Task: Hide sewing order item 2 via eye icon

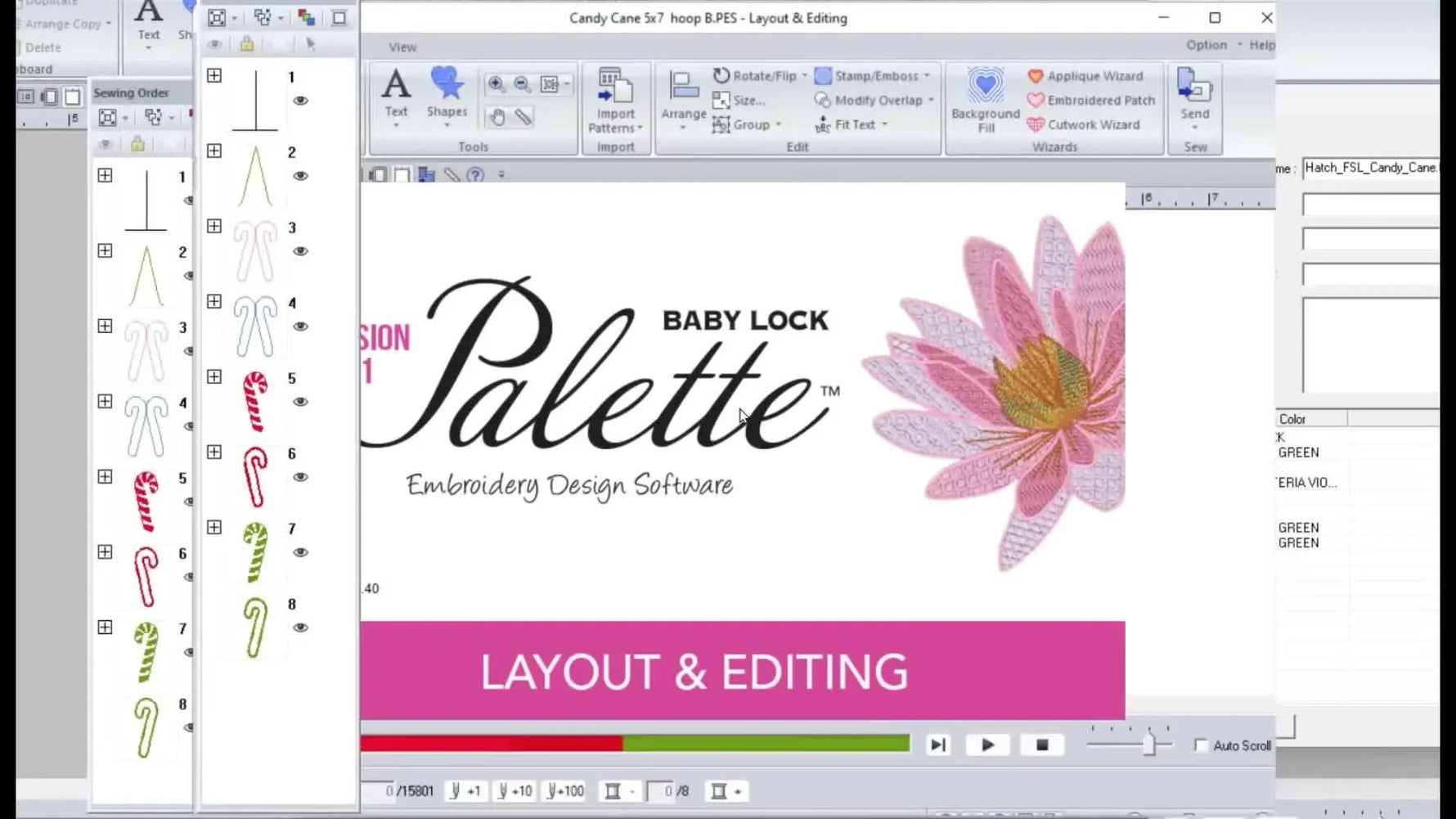Action: [300, 176]
